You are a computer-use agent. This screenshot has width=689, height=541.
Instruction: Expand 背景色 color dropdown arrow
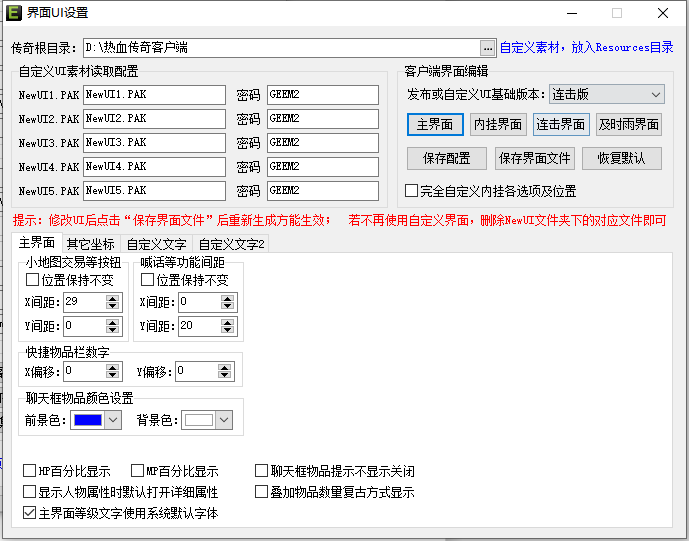point(224,420)
